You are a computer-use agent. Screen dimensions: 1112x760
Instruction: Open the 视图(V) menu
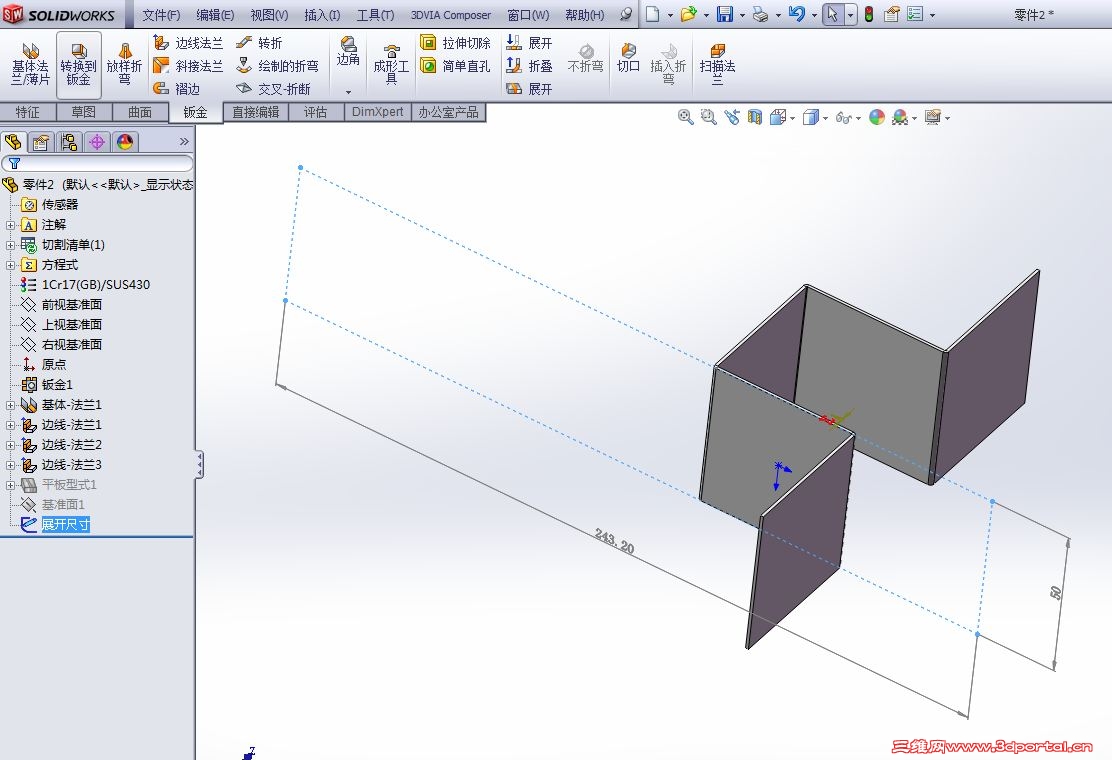point(269,15)
